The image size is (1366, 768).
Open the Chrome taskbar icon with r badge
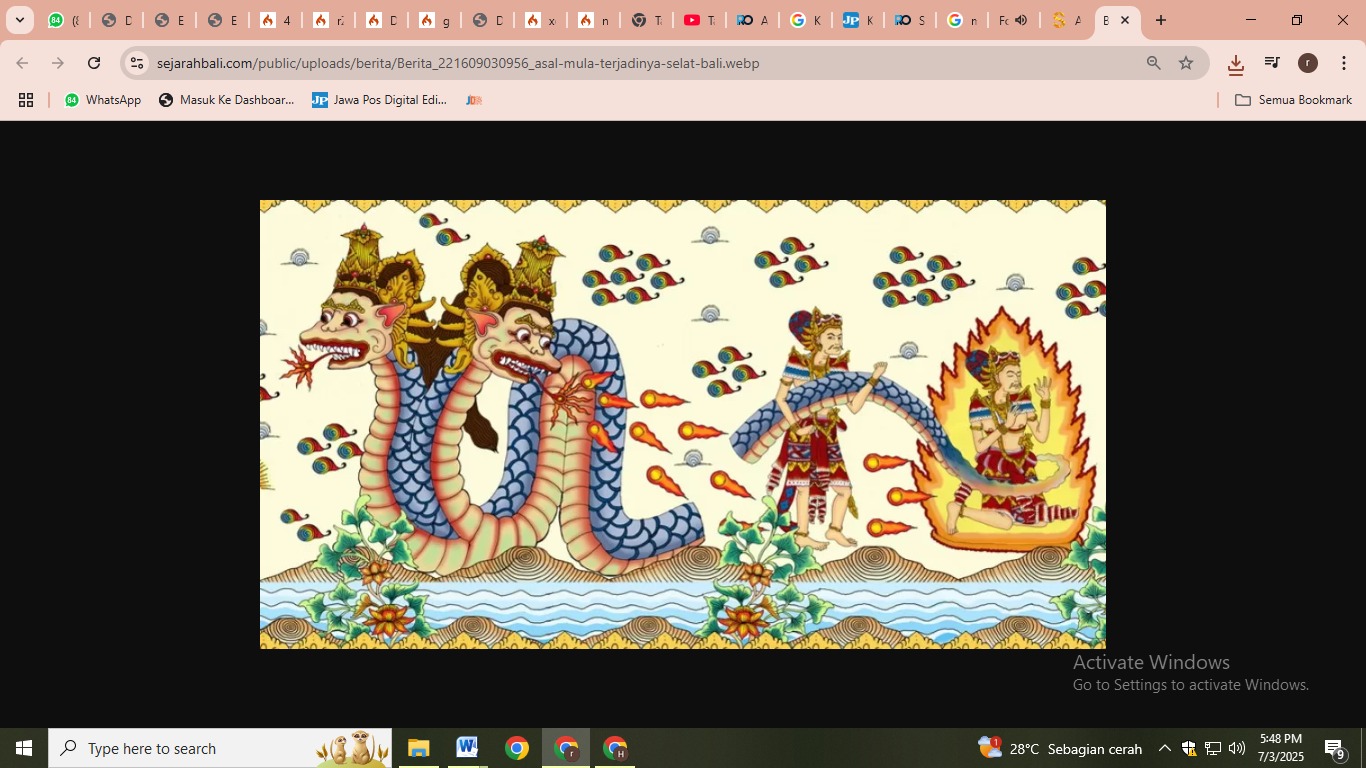coord(566,748)
